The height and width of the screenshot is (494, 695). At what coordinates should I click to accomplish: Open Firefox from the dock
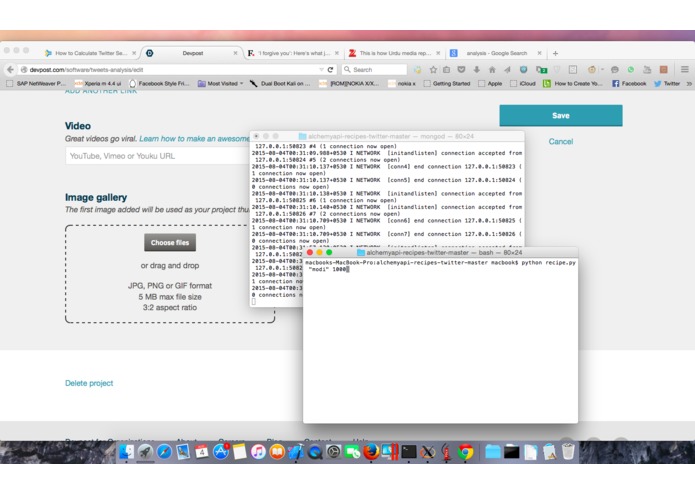click(371, 452)
